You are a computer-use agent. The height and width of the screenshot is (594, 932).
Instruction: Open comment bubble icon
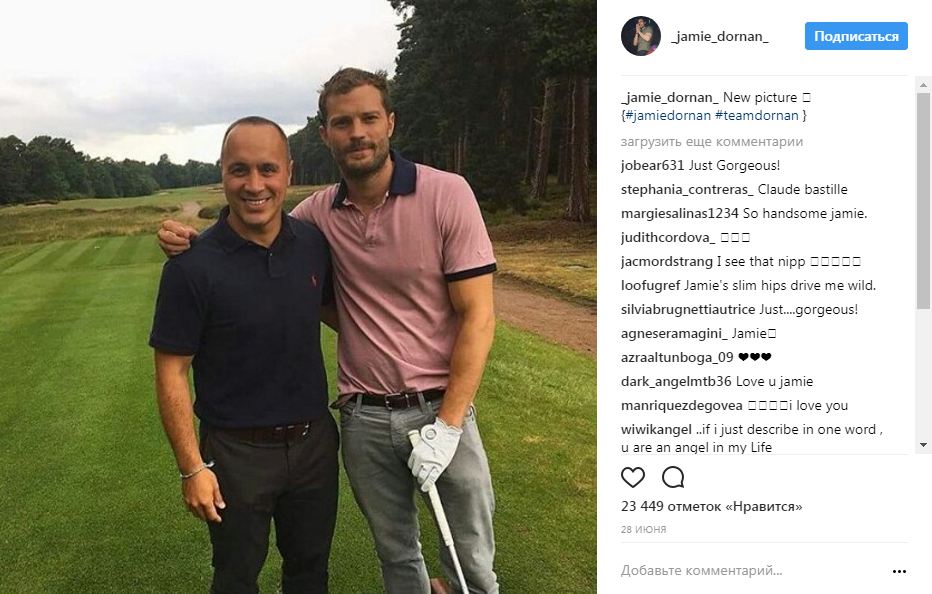click(673, 477)
